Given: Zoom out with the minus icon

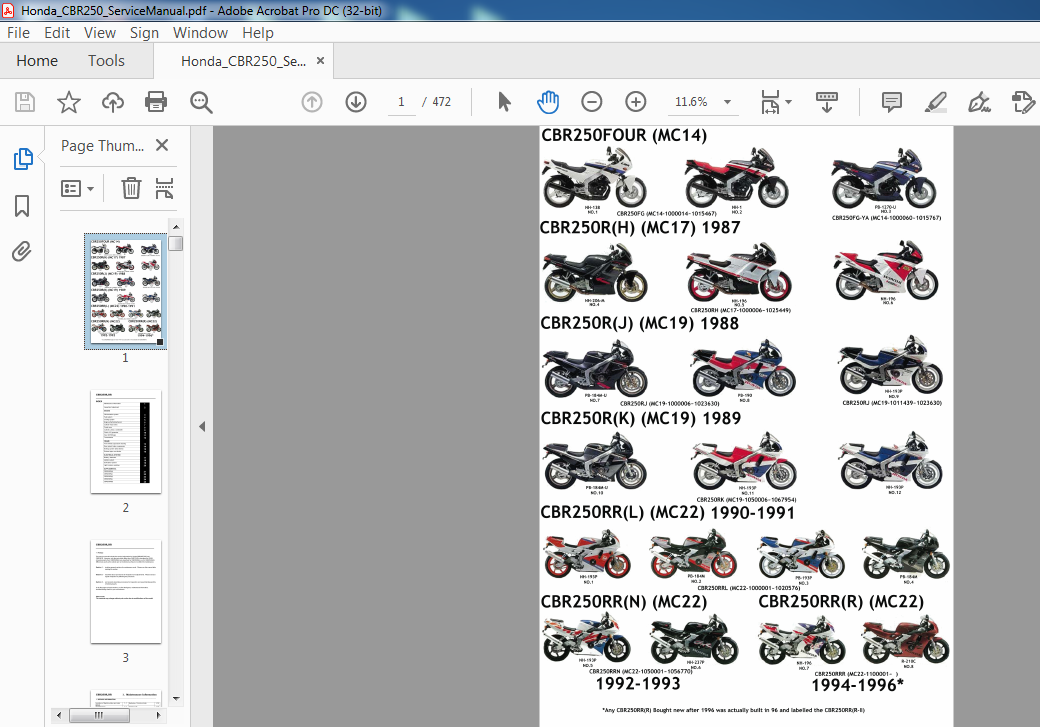Looking at the screenshot, I should click(592, 102).
